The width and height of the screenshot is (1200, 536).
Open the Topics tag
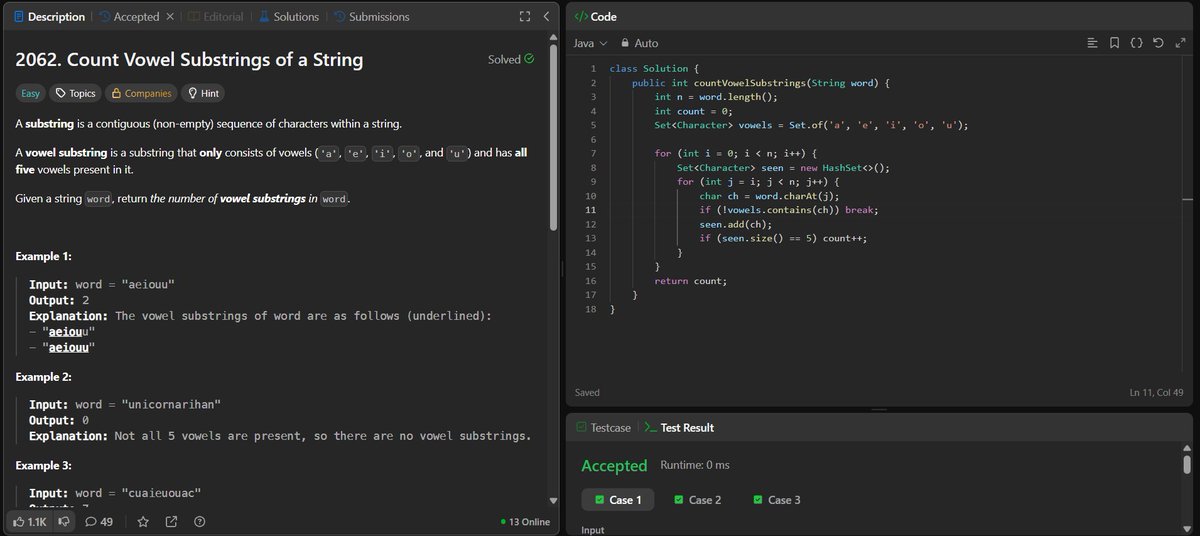tap(76, 93)
